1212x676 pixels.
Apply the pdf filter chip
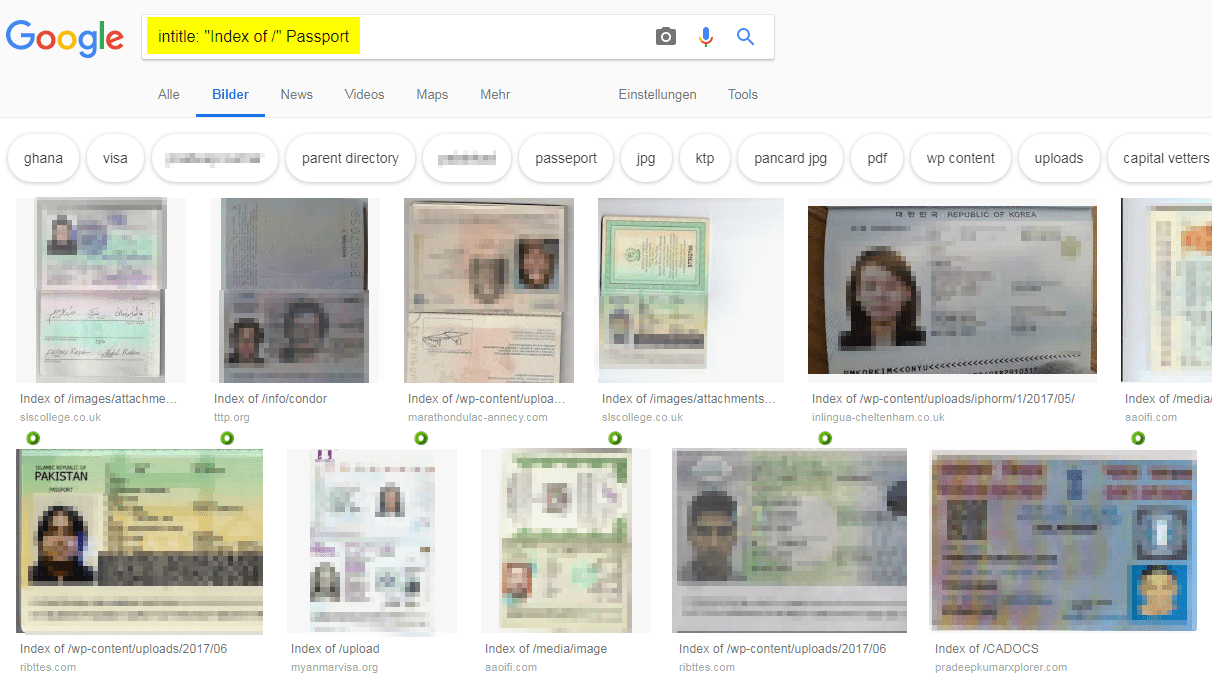(x=877, y=158)
